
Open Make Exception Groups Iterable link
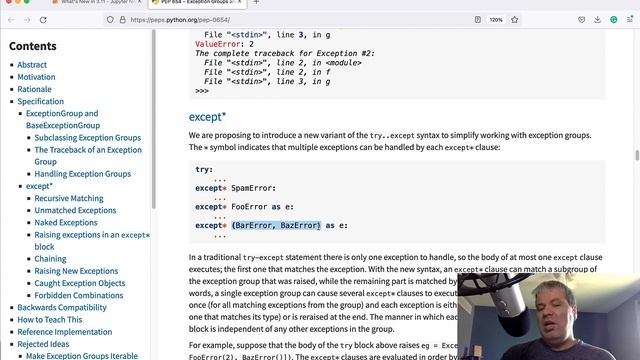tap(82, 356)
